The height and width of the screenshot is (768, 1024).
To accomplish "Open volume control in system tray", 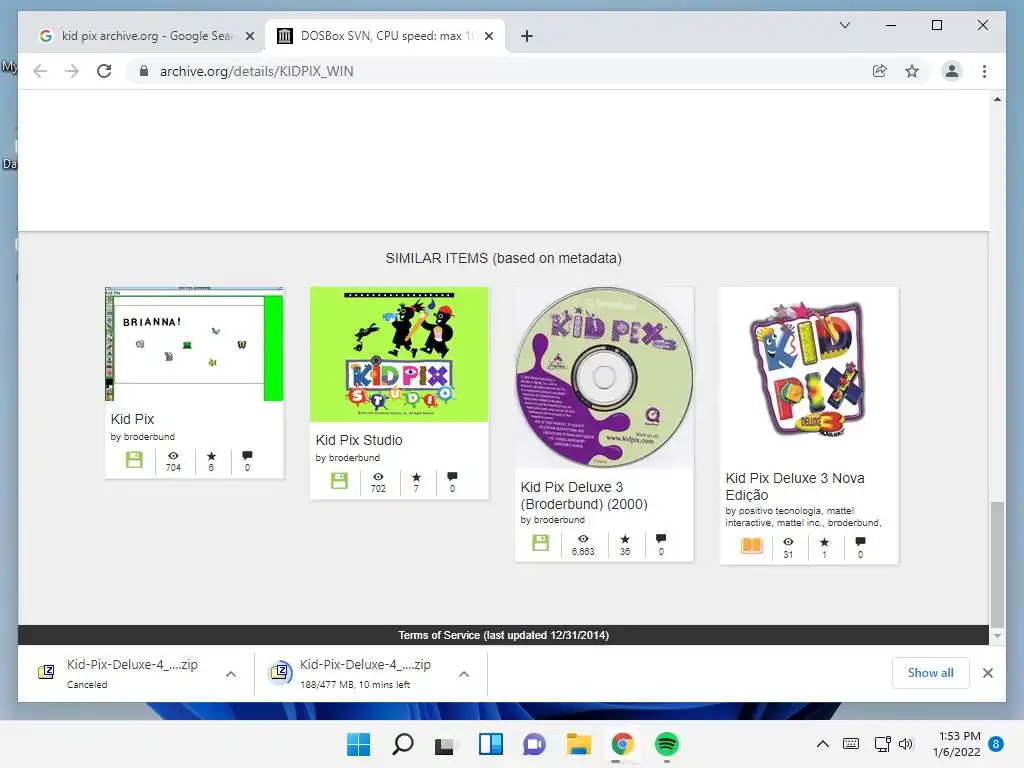I will click(x=906, y=744).
